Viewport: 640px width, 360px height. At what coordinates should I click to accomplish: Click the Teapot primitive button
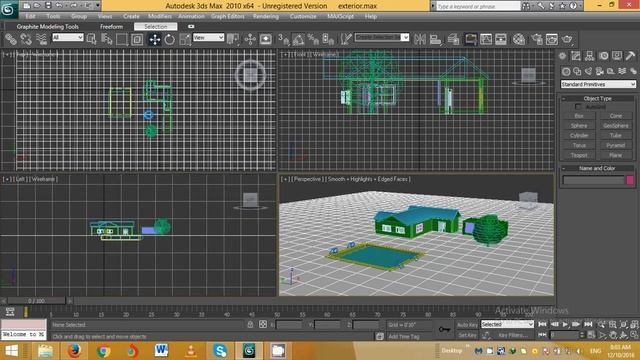[579, 155]
